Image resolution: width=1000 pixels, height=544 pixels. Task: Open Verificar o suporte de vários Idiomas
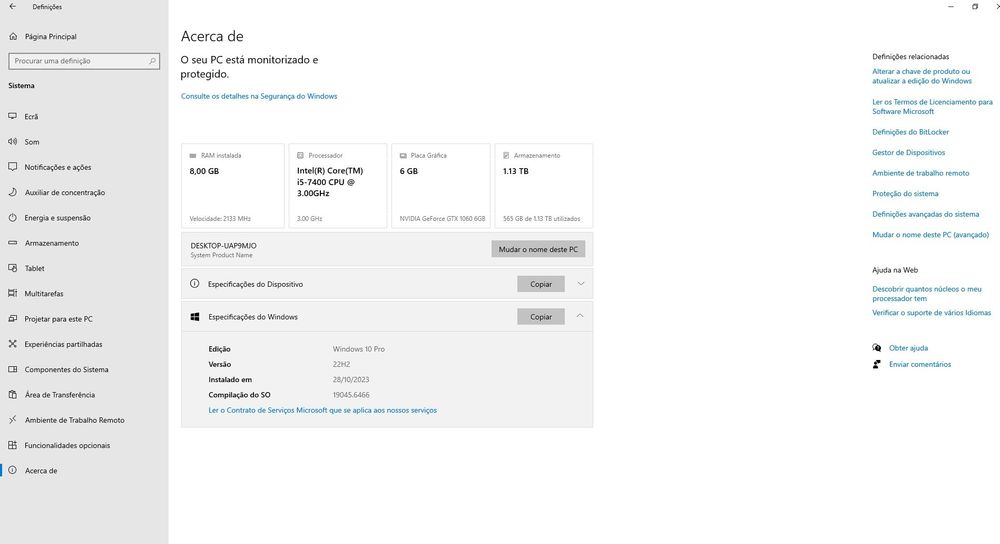932,312
